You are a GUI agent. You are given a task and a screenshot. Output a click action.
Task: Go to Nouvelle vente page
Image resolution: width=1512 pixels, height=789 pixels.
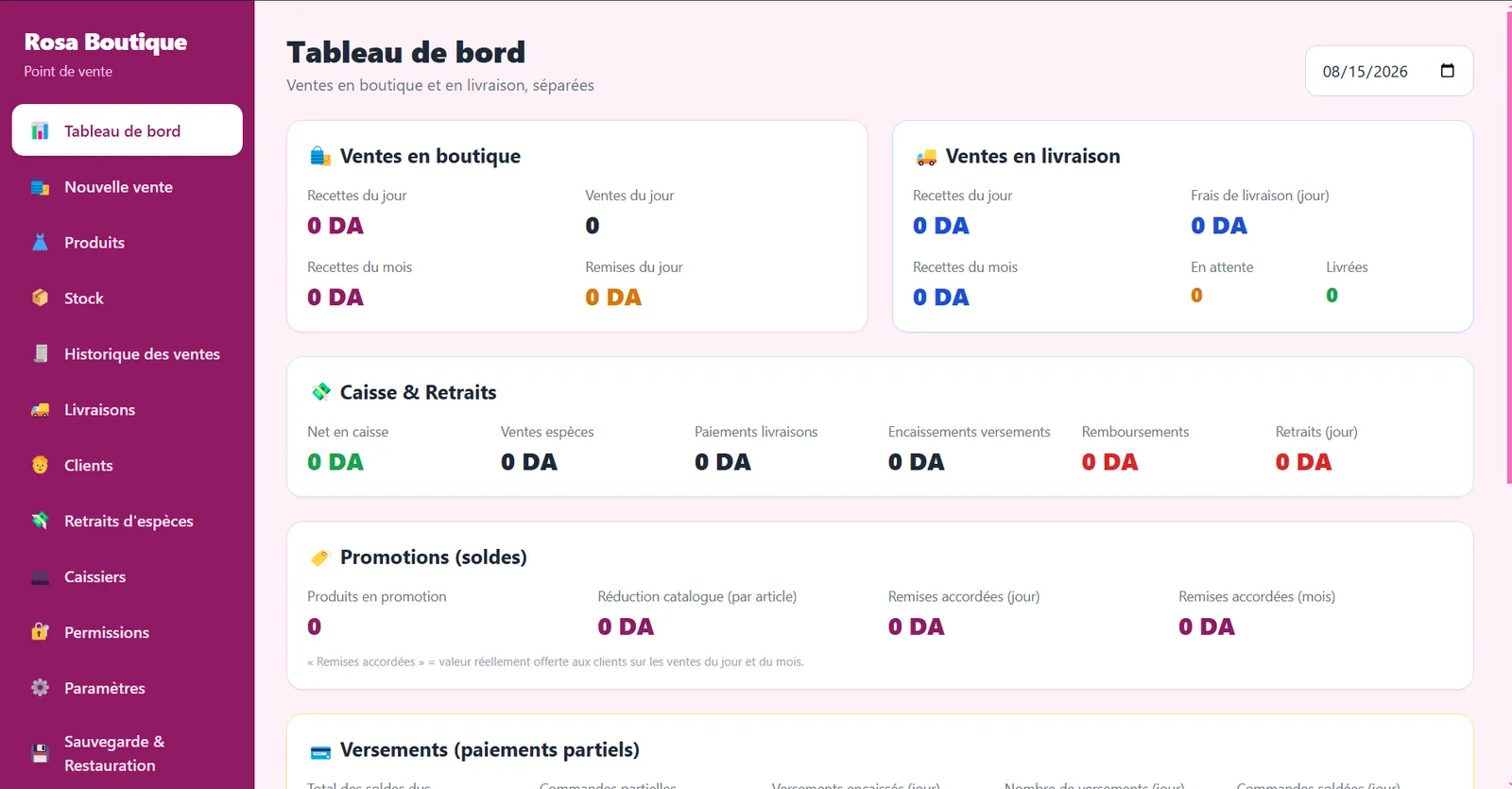point(128,187)
